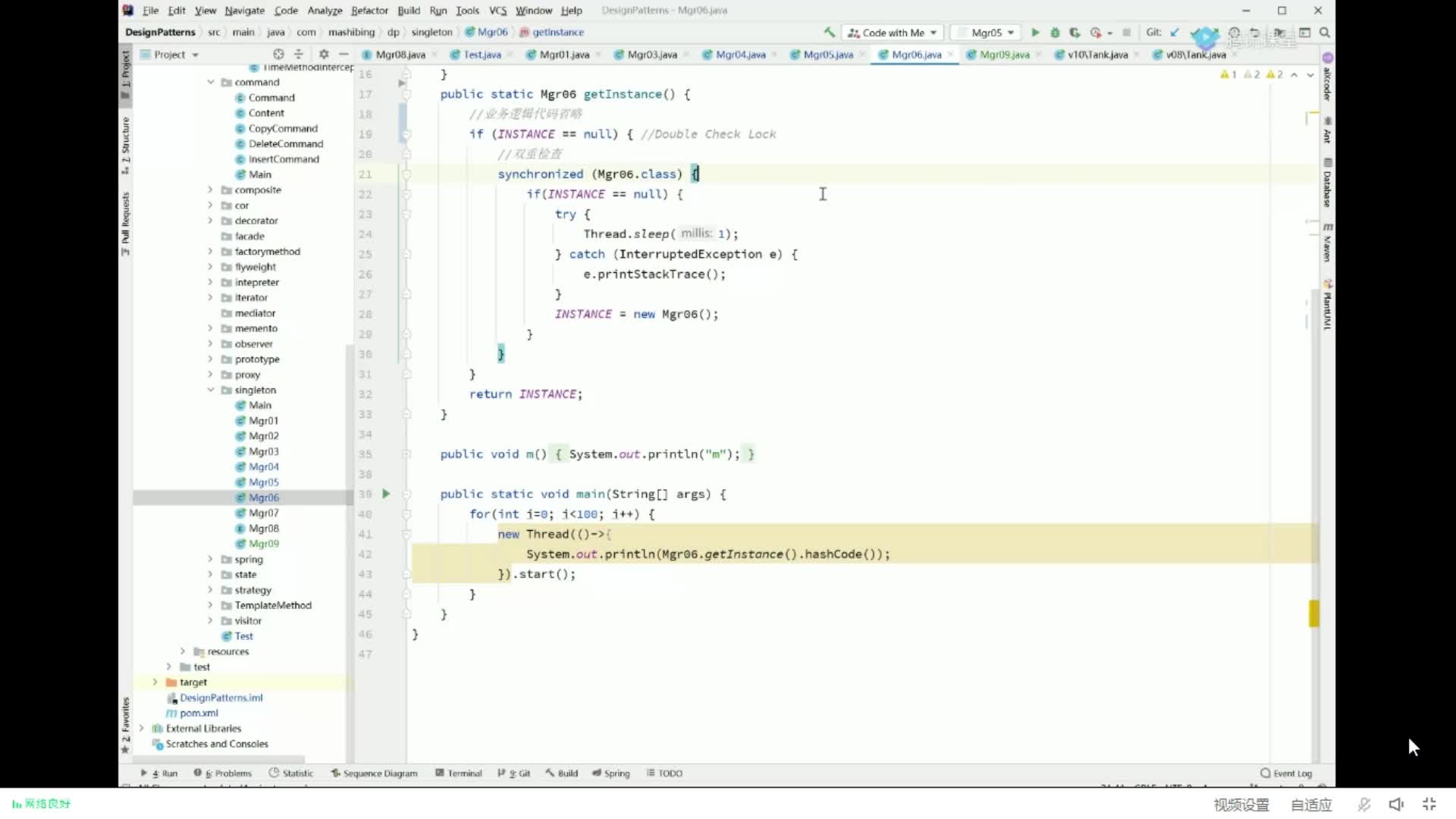Viewport: 1456px width, 819px height.
Task: Toggle the PlantUML tool window
Action: [x=1328, y=305]
